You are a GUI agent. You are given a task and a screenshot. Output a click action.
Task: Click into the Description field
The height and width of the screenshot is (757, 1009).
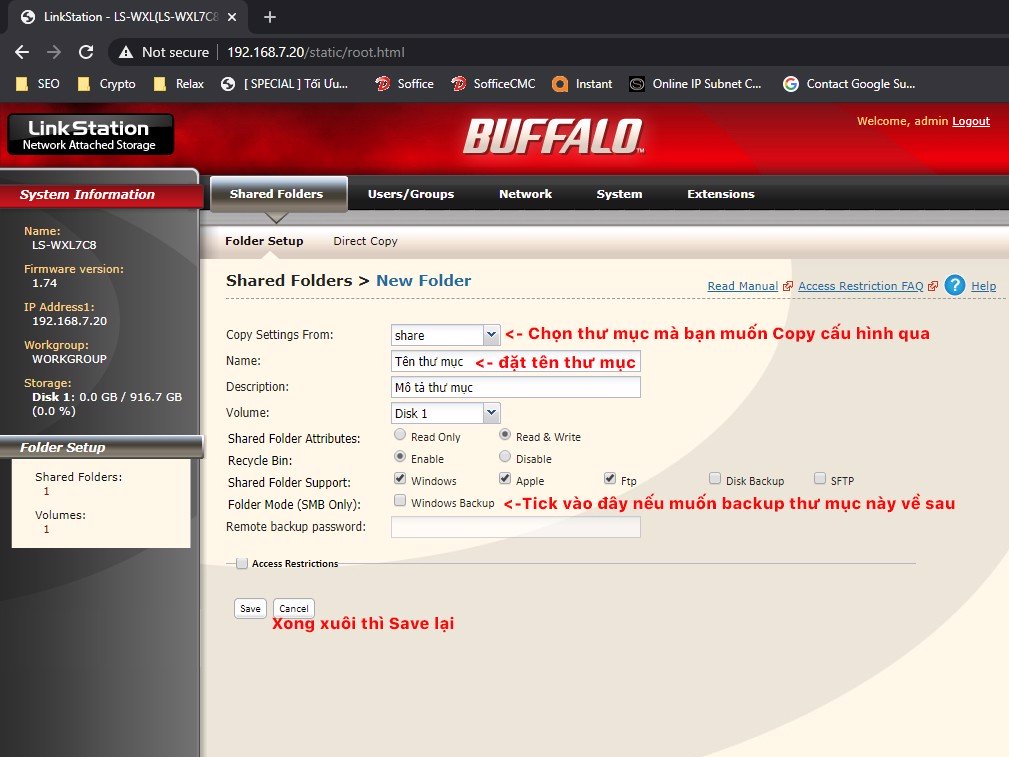point(516,387)
